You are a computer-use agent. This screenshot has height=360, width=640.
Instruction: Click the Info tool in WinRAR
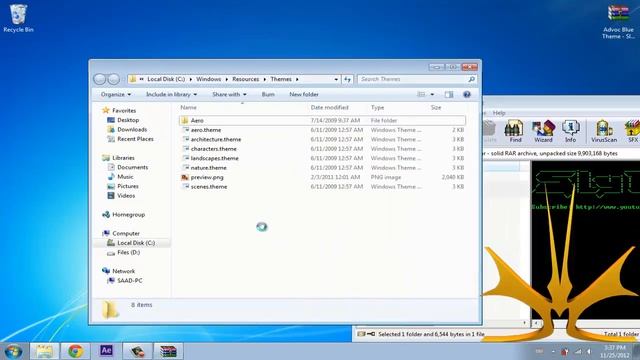[x=570, y=131]
